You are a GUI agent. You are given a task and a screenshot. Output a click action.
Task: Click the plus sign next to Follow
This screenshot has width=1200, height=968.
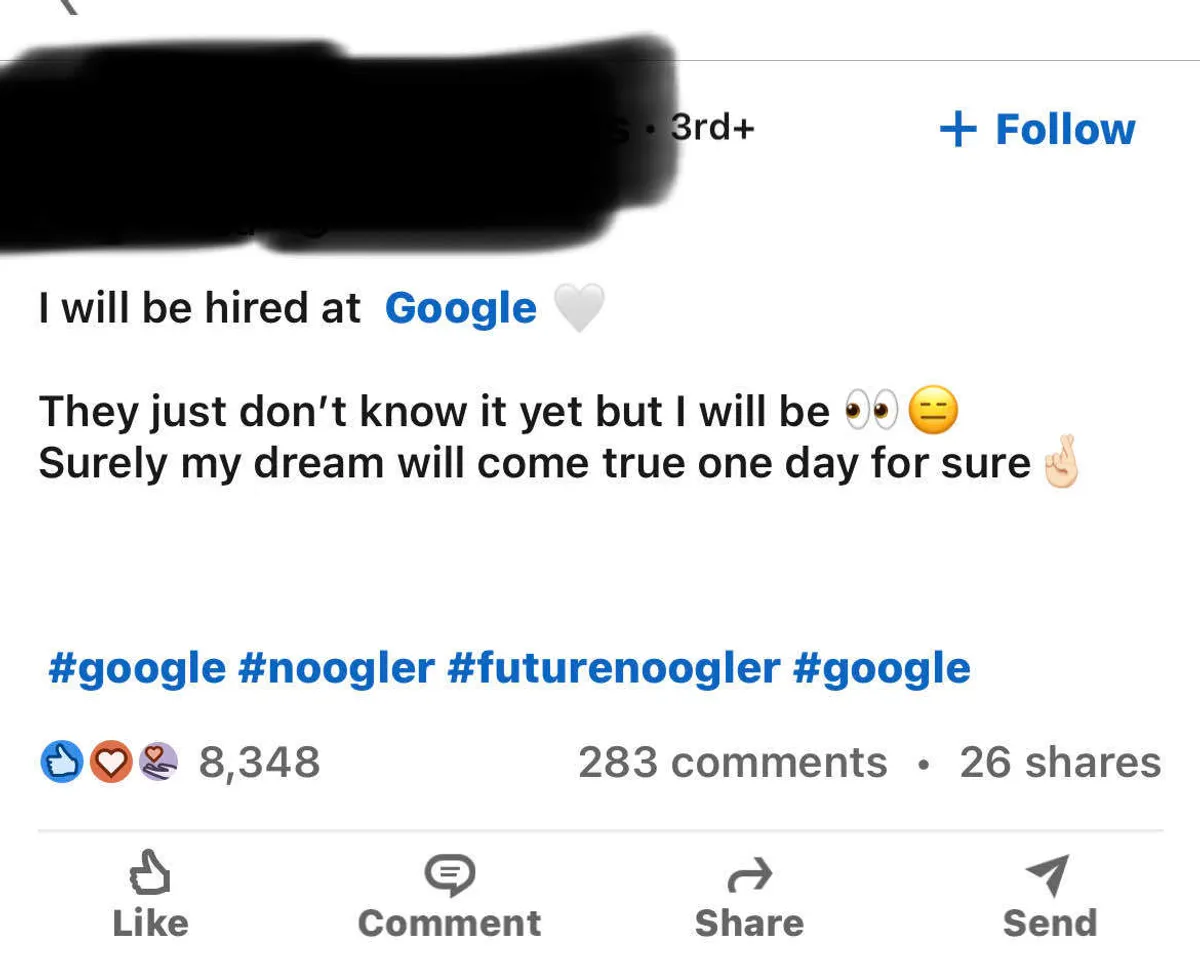[958, 129]
